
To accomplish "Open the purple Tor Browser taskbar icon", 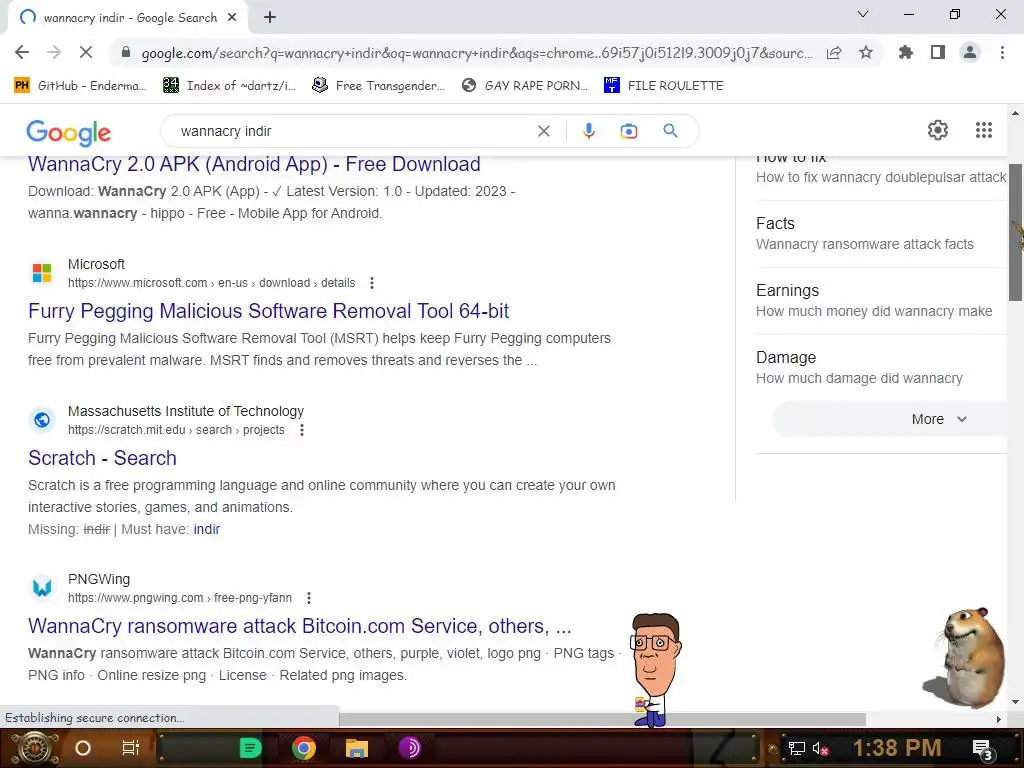I will (409, 748).
